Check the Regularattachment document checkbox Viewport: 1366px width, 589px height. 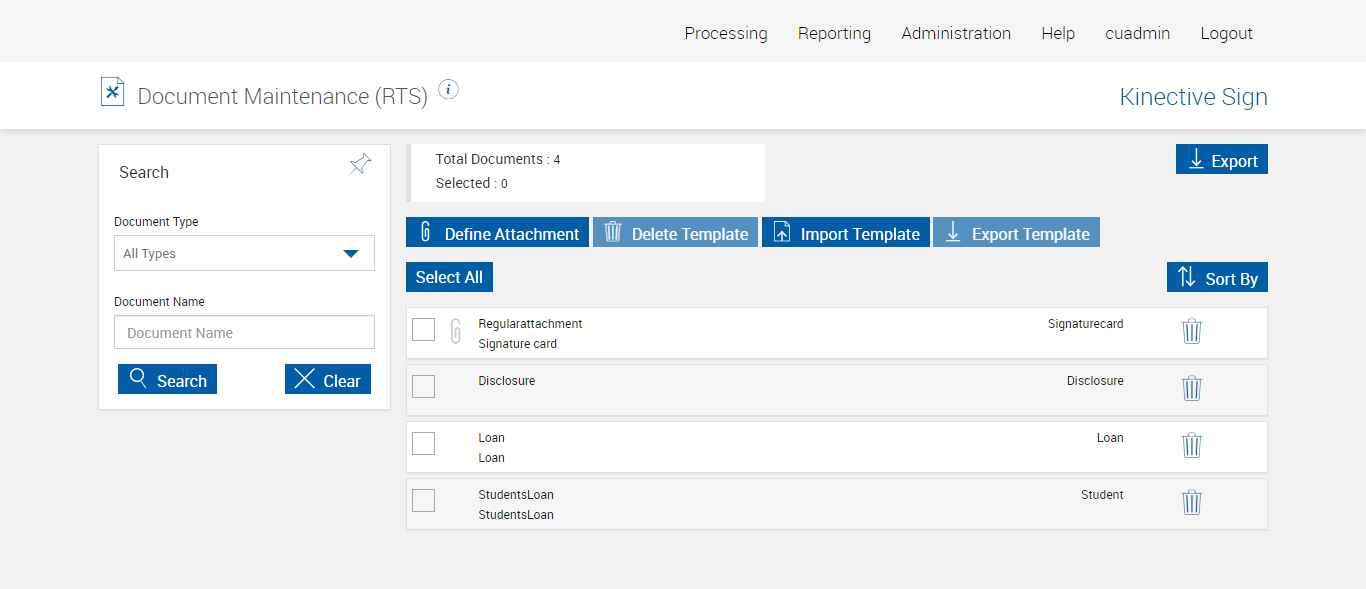[424, 329]
